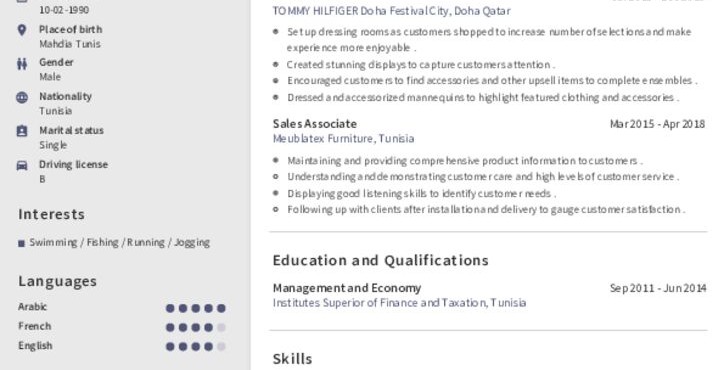Screen dimensions: 724x370
Task: Select the Sales Associate job title
Action: click(315, 124)
